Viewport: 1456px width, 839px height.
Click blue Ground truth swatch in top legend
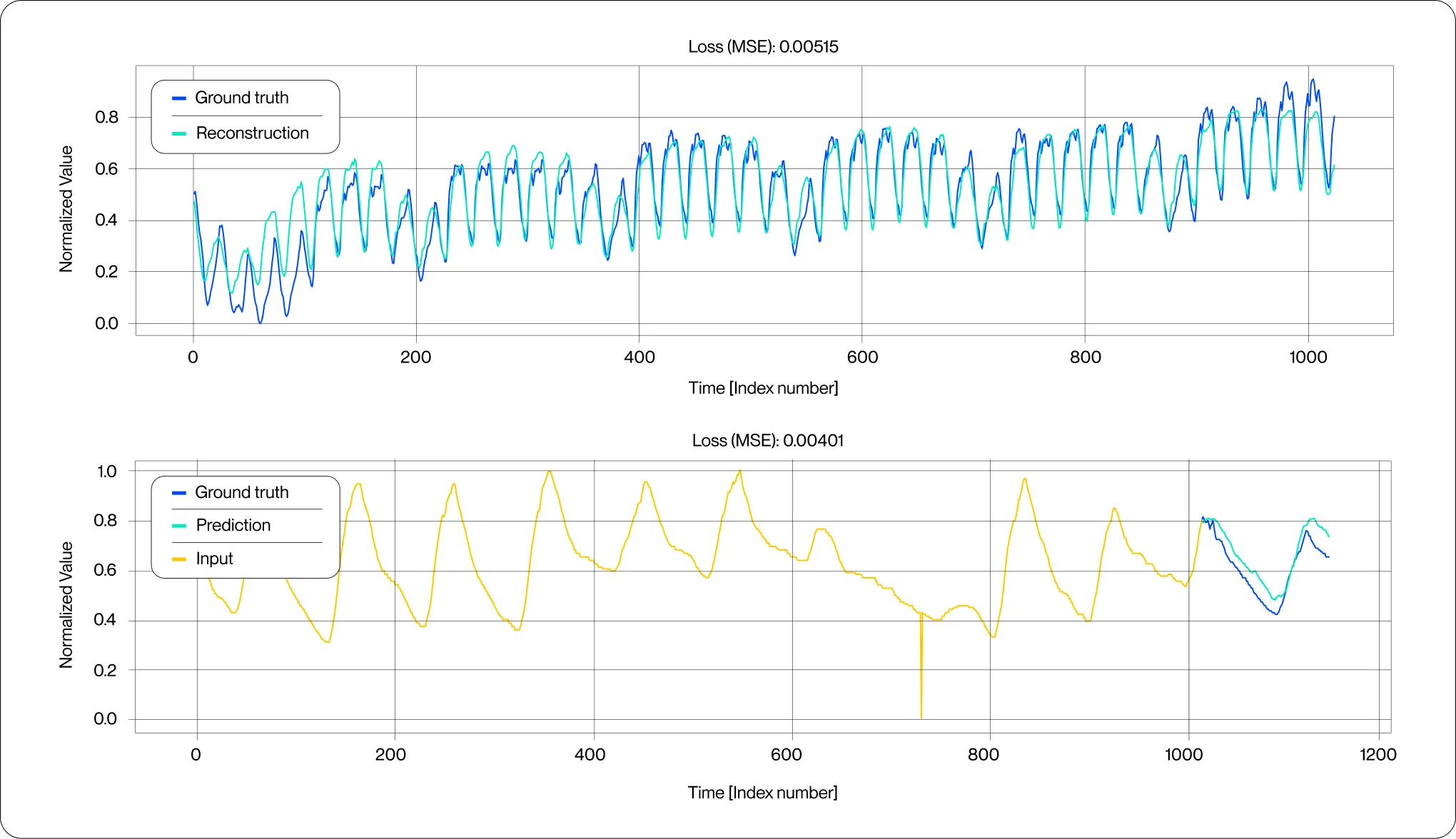(x=179, y=98)
